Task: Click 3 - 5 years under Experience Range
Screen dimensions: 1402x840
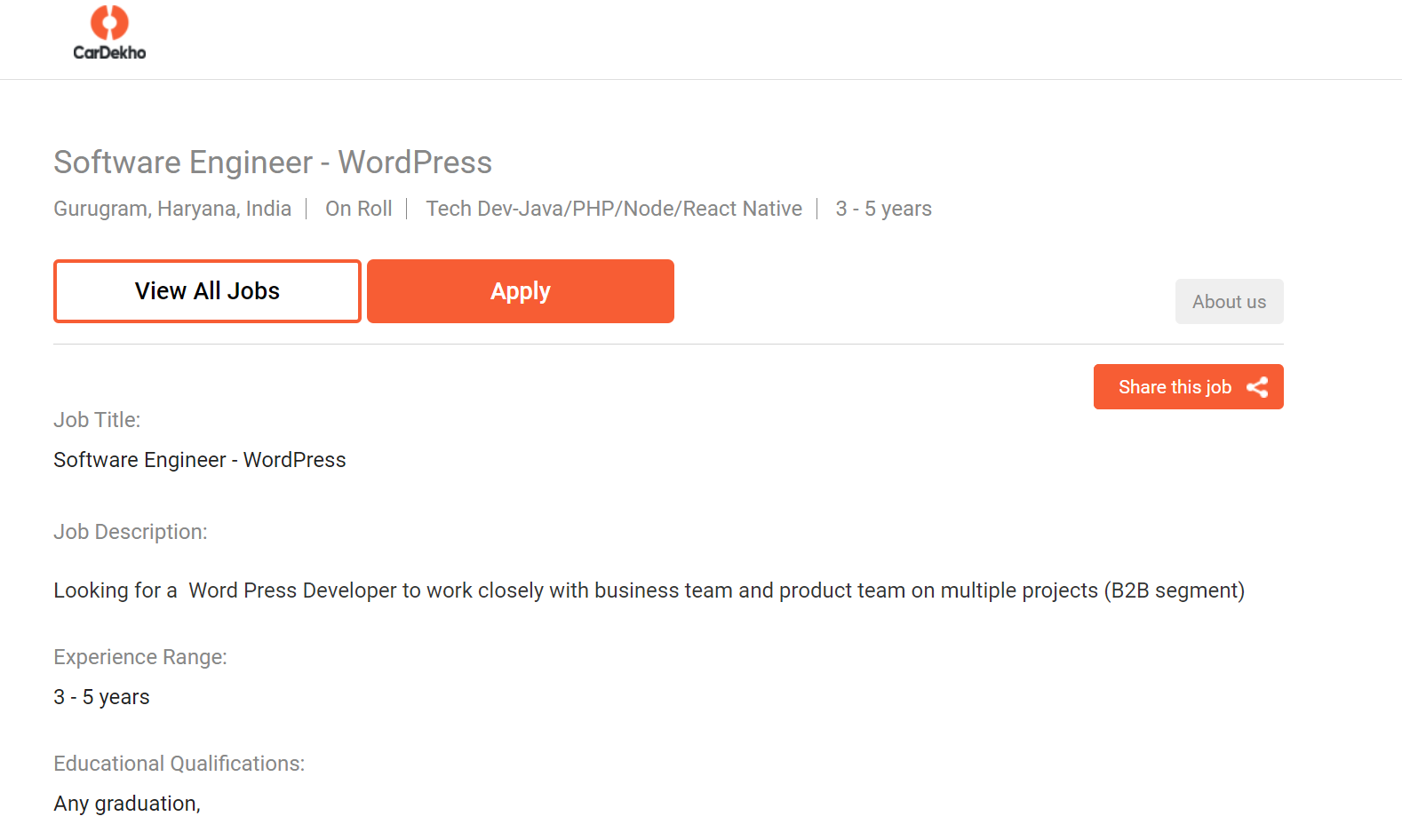Action: tap(101, 697)
